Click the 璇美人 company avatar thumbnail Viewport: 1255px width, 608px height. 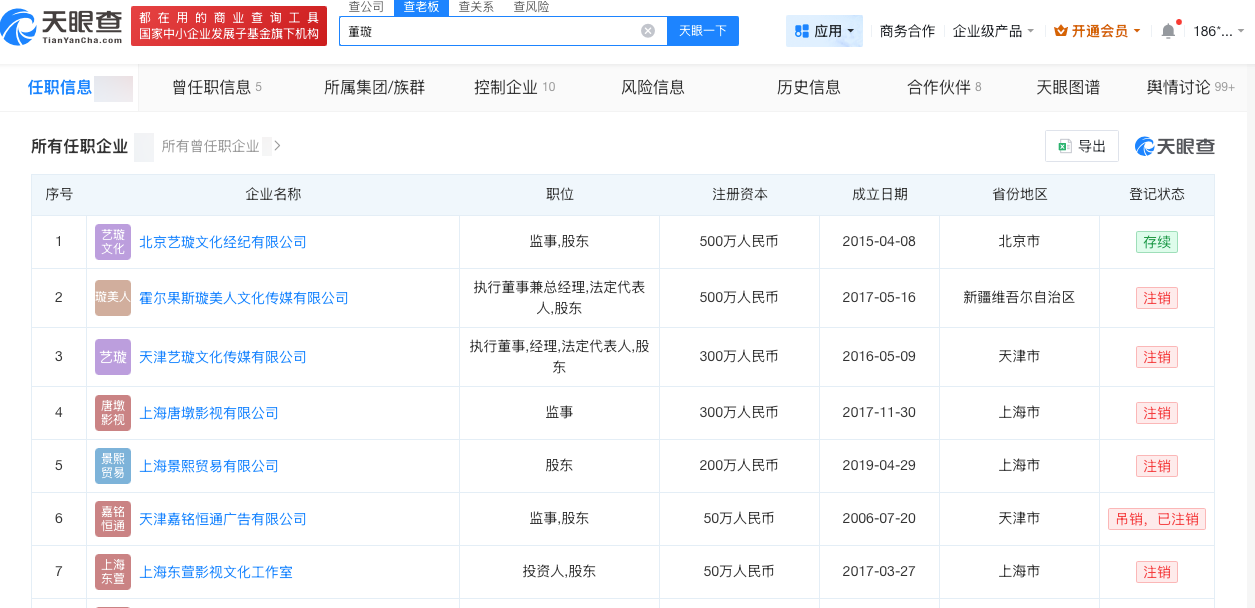pyautogui.click(x=112, y=297)
